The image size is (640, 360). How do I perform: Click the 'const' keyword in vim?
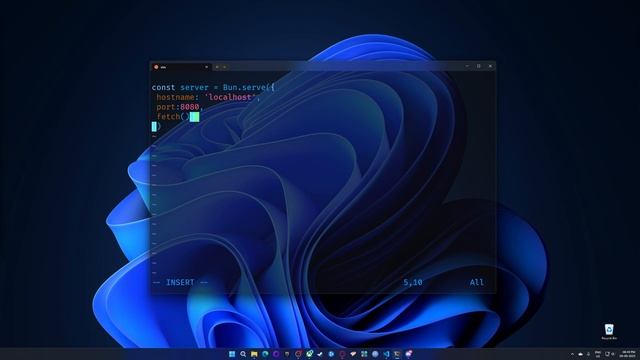[x=163, y=87]
